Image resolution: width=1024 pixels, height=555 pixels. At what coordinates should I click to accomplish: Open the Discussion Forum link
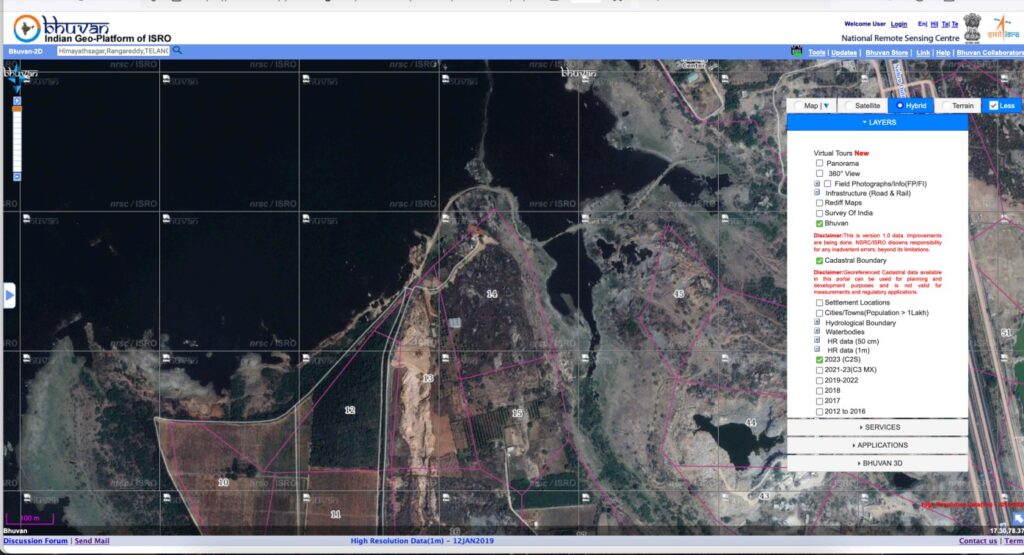35,541
